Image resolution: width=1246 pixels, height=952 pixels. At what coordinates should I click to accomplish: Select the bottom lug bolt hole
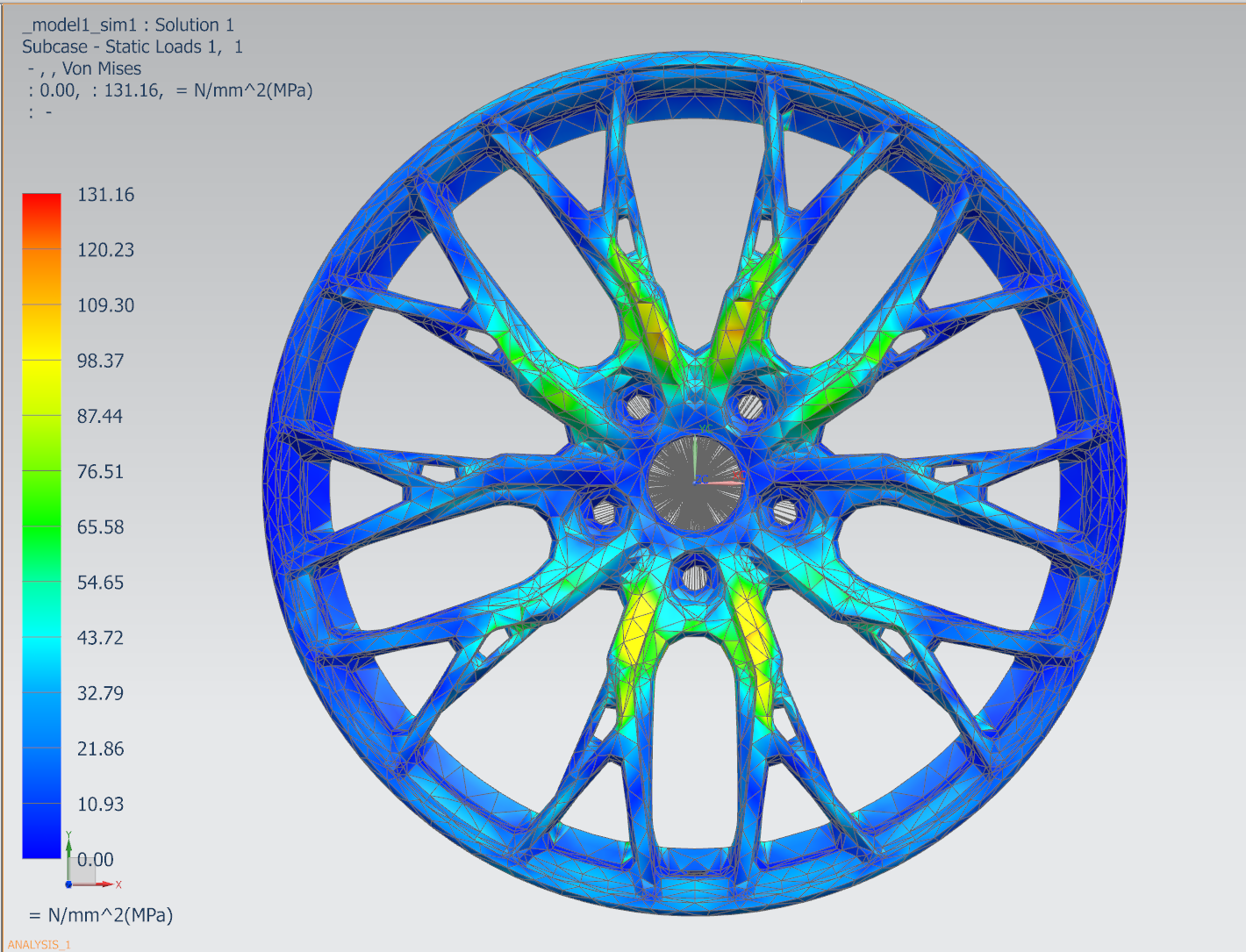click(x=695, y=576)
